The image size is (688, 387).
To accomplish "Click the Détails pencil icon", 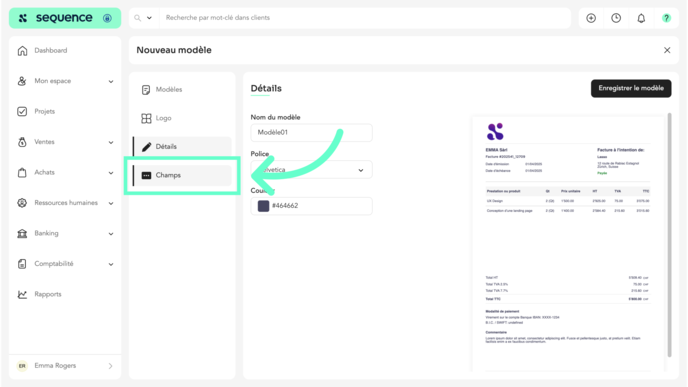I will [147, 147].
